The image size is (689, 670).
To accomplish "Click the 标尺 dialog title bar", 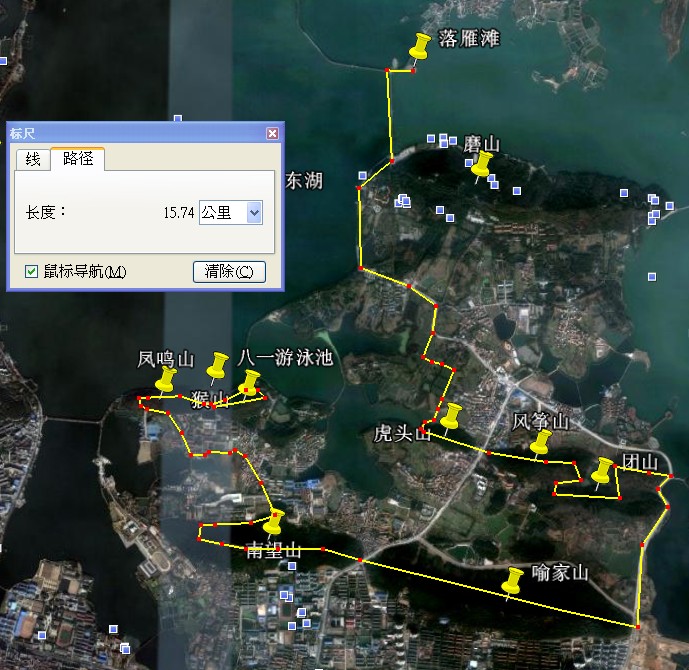I will tap(145, 133).
